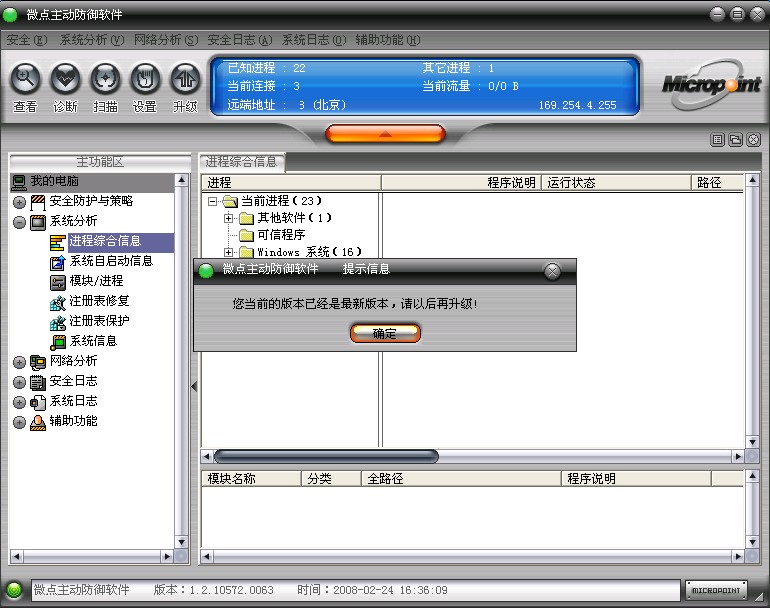
Task: Click the 升级 upgrade arrow icon
Action: pos(185,79)
